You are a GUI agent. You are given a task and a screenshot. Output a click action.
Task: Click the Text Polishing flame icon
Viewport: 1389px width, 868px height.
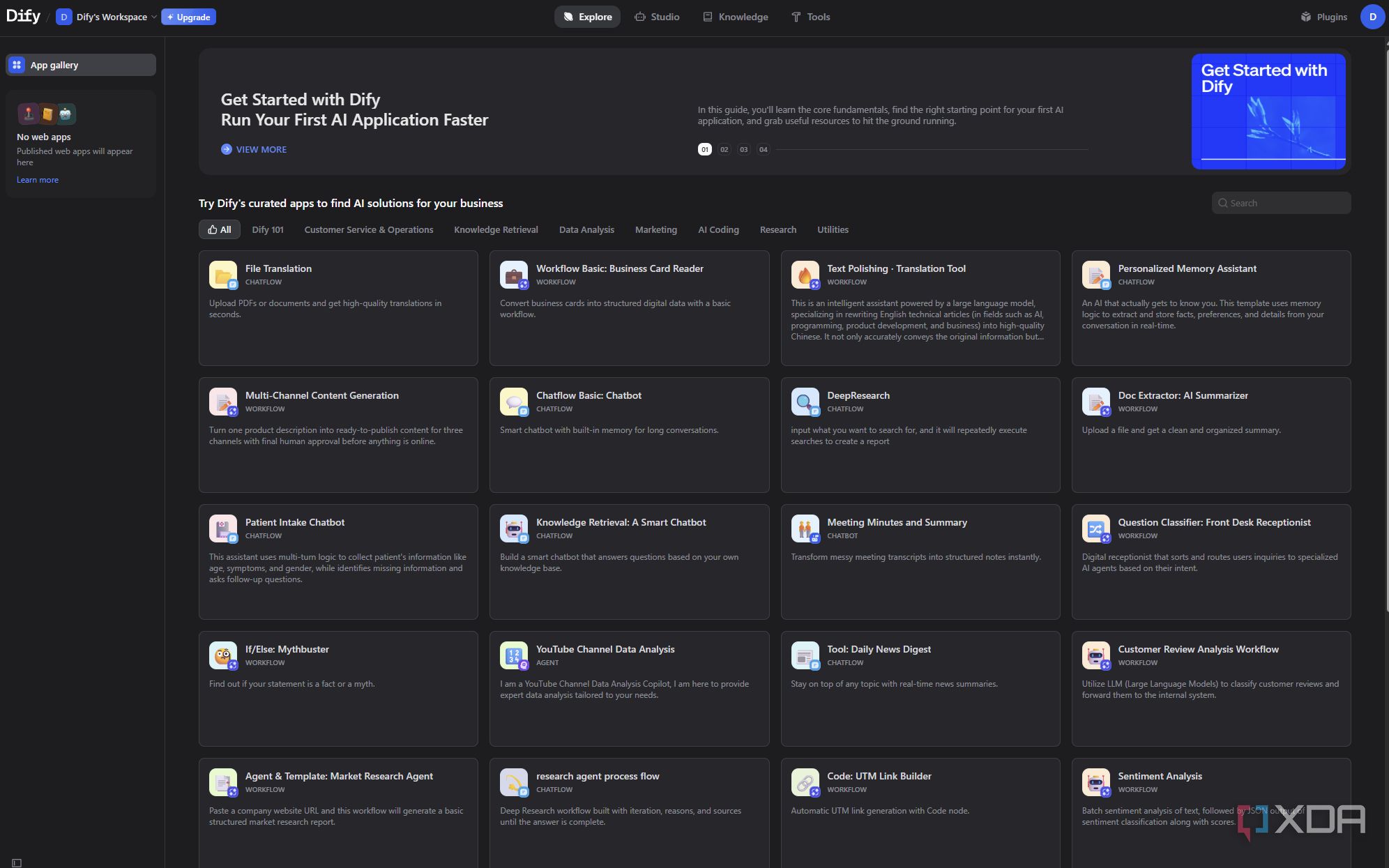coord(805,275)
